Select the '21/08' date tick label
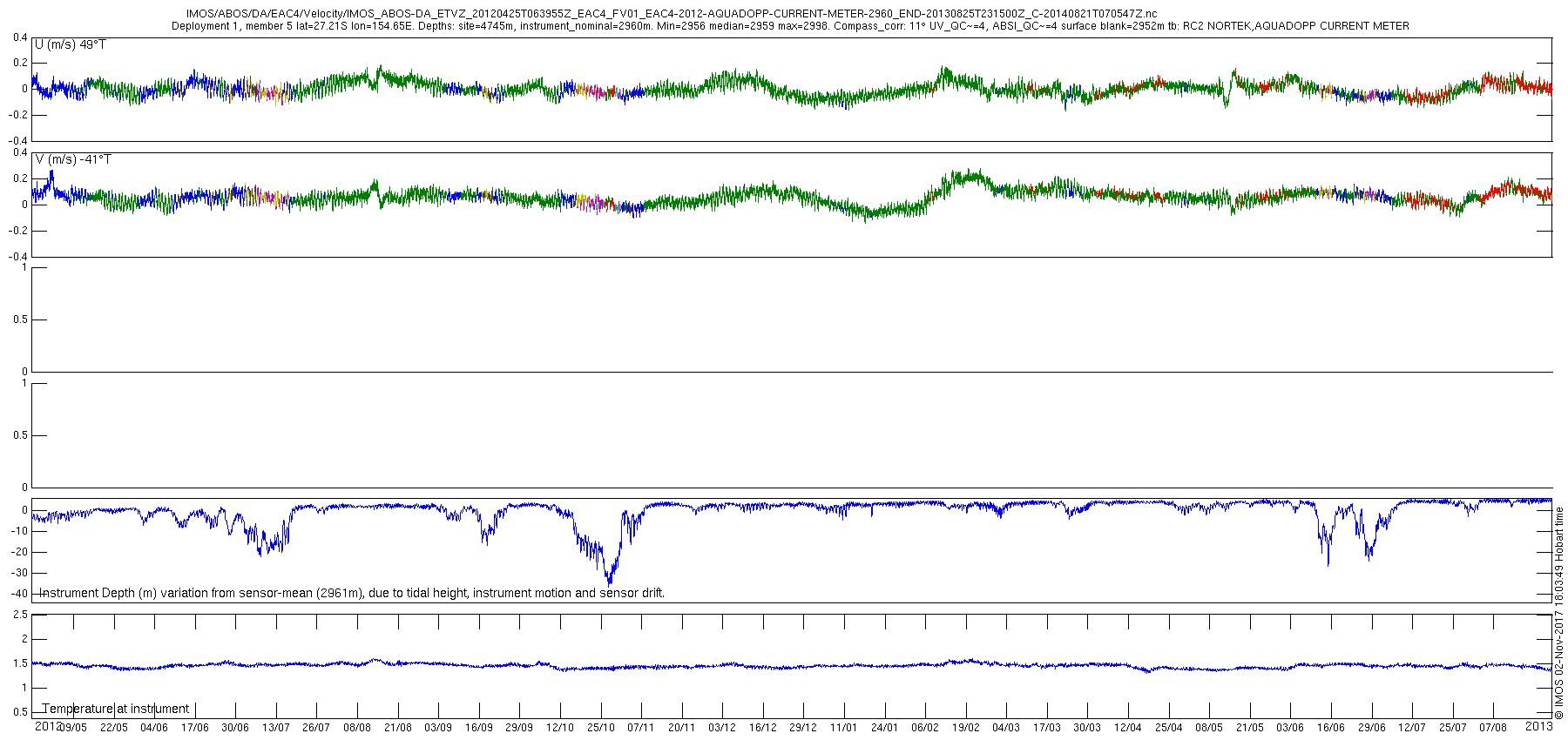Viewport: 1568px width, 740px height. tap(398, 728)
